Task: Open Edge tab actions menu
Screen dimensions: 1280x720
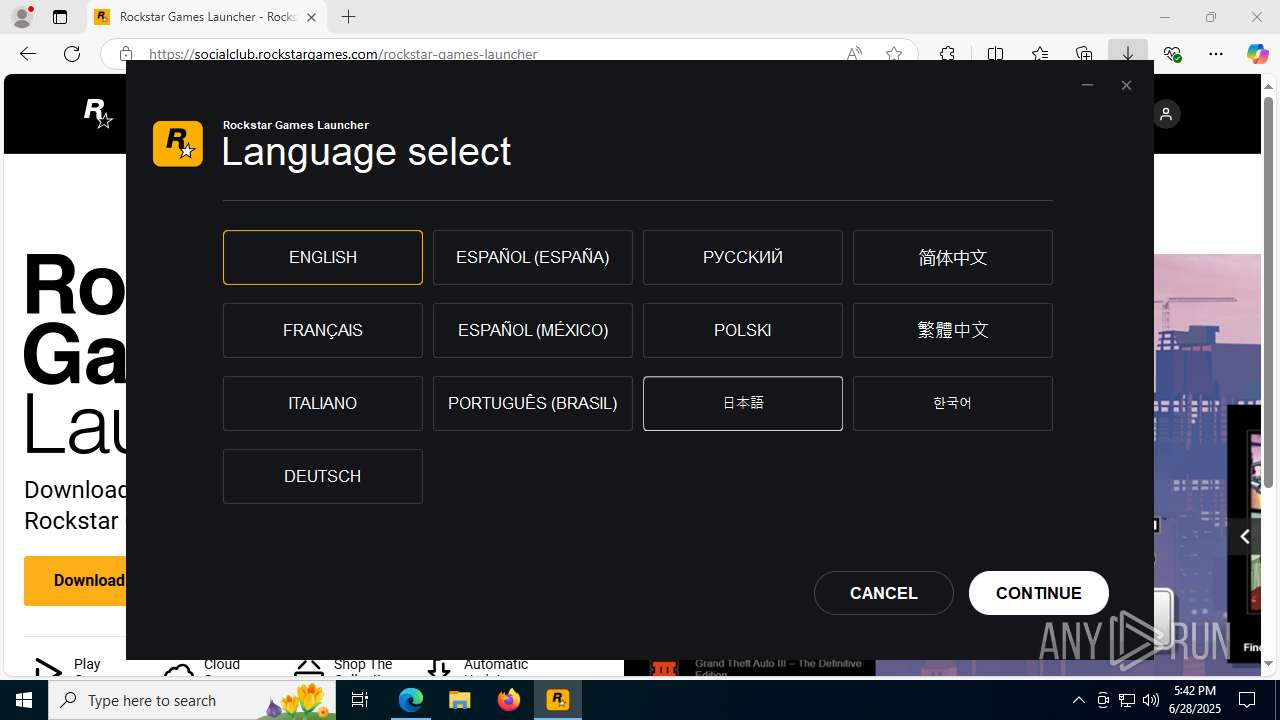Action: 60,17
